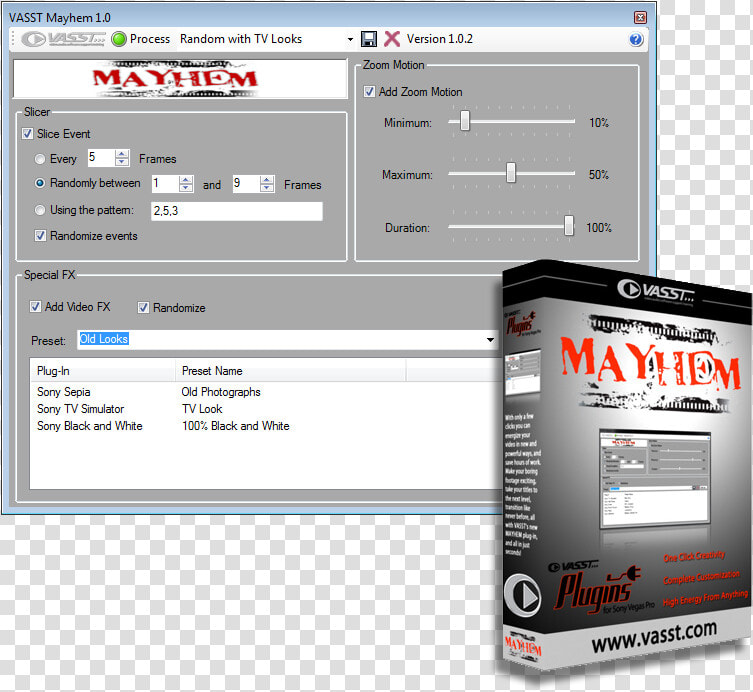Sort by the Preset Name column header

(291, 371)
